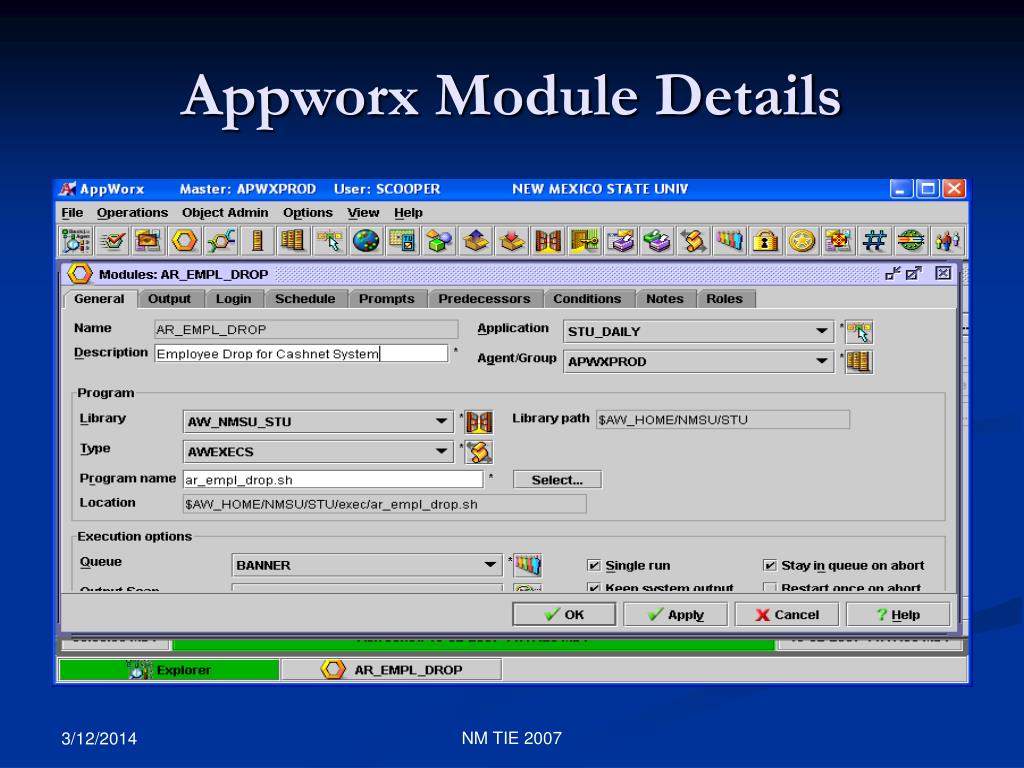This screenshot has width=1024, height=768.
Task: Click the Apply button
Action: [x=675, y=615]
